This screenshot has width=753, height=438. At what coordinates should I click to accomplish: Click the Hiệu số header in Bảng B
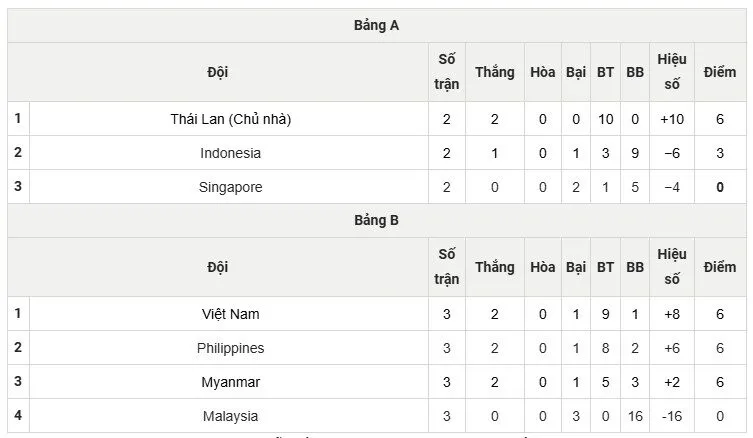click(671, 267)
